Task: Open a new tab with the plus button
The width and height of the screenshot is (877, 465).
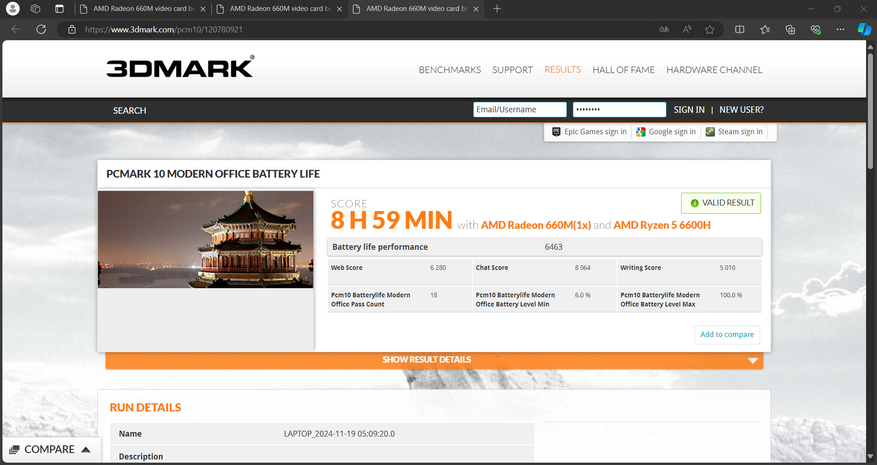Action: click(497, 8)
